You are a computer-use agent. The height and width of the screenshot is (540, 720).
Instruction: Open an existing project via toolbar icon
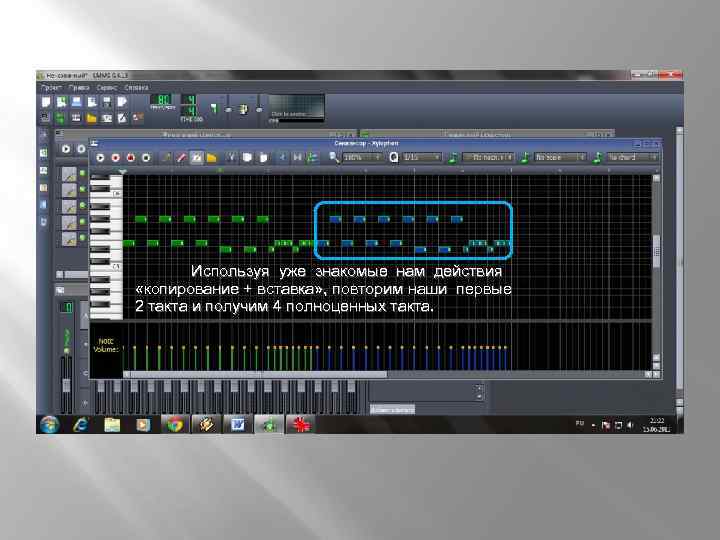(x=77, y=102)
